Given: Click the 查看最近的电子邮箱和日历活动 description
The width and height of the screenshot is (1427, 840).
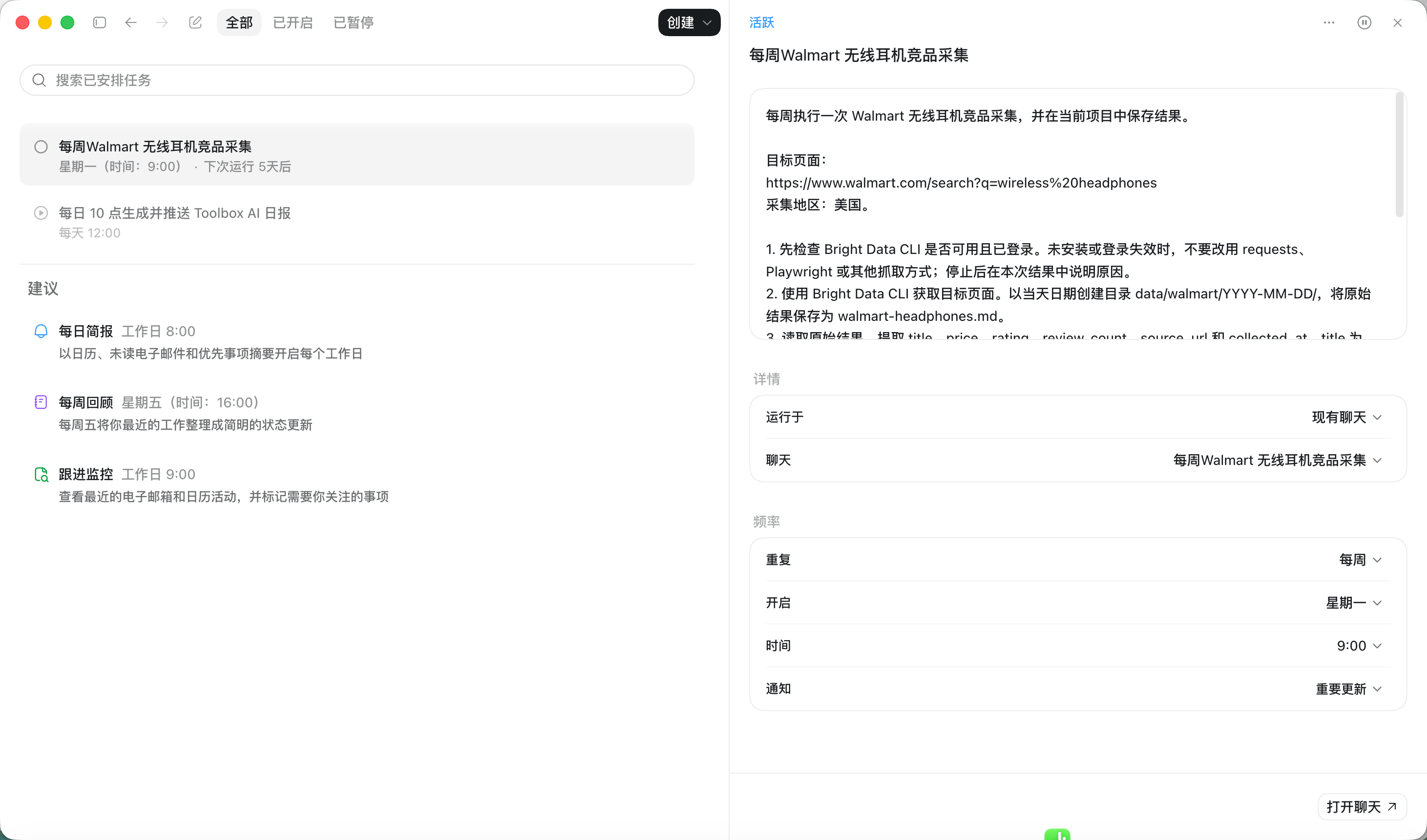Looking at the screenshot, I should (x=224, y=497).
